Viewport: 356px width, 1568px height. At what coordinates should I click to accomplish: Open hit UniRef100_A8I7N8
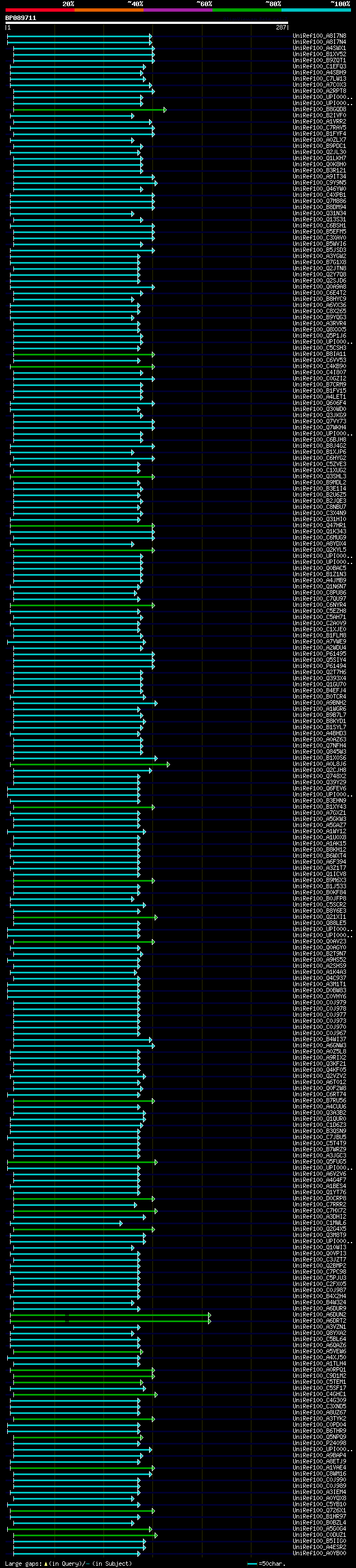coord(319,36)
